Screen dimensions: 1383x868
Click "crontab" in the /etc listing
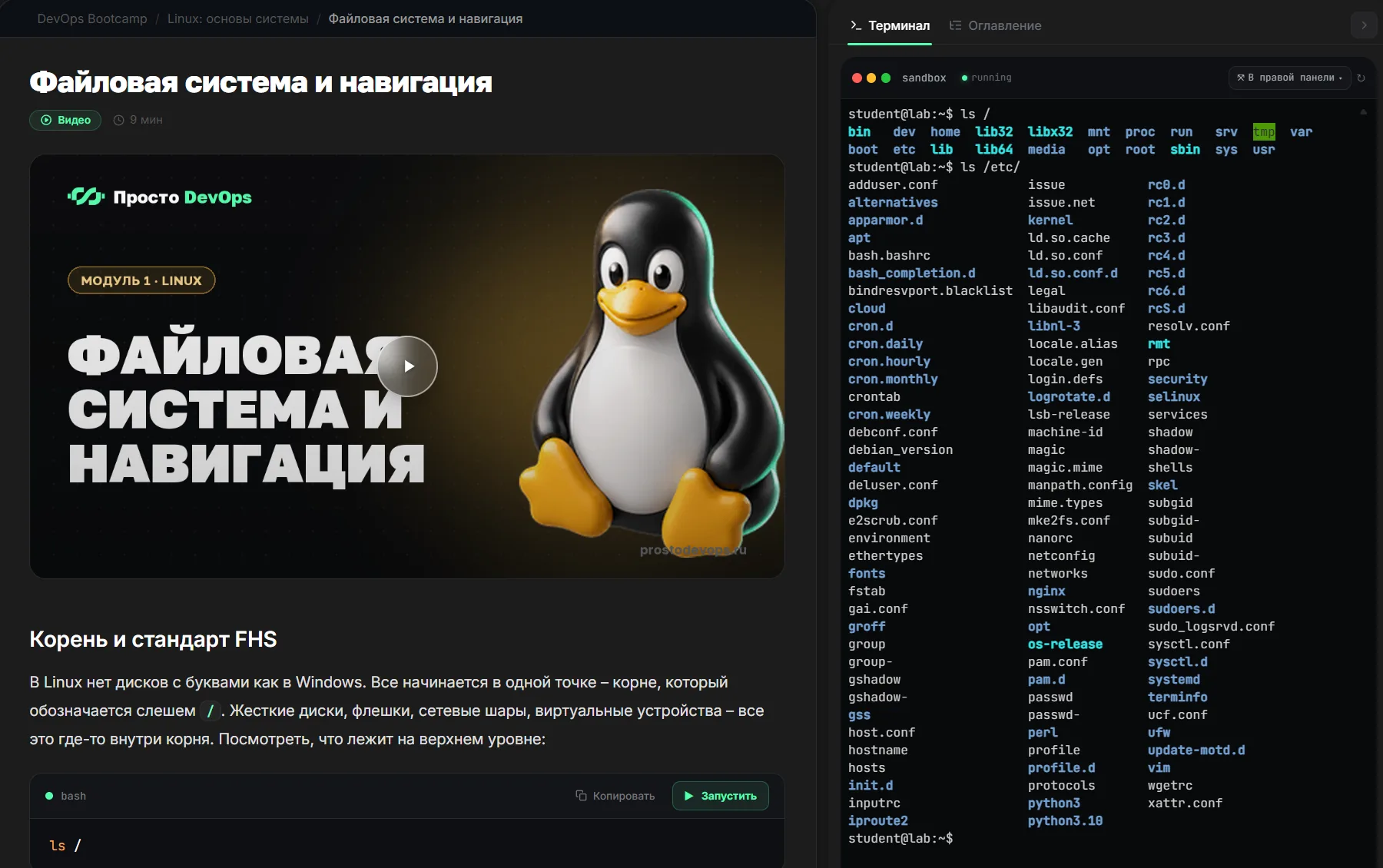click(874, 397)
